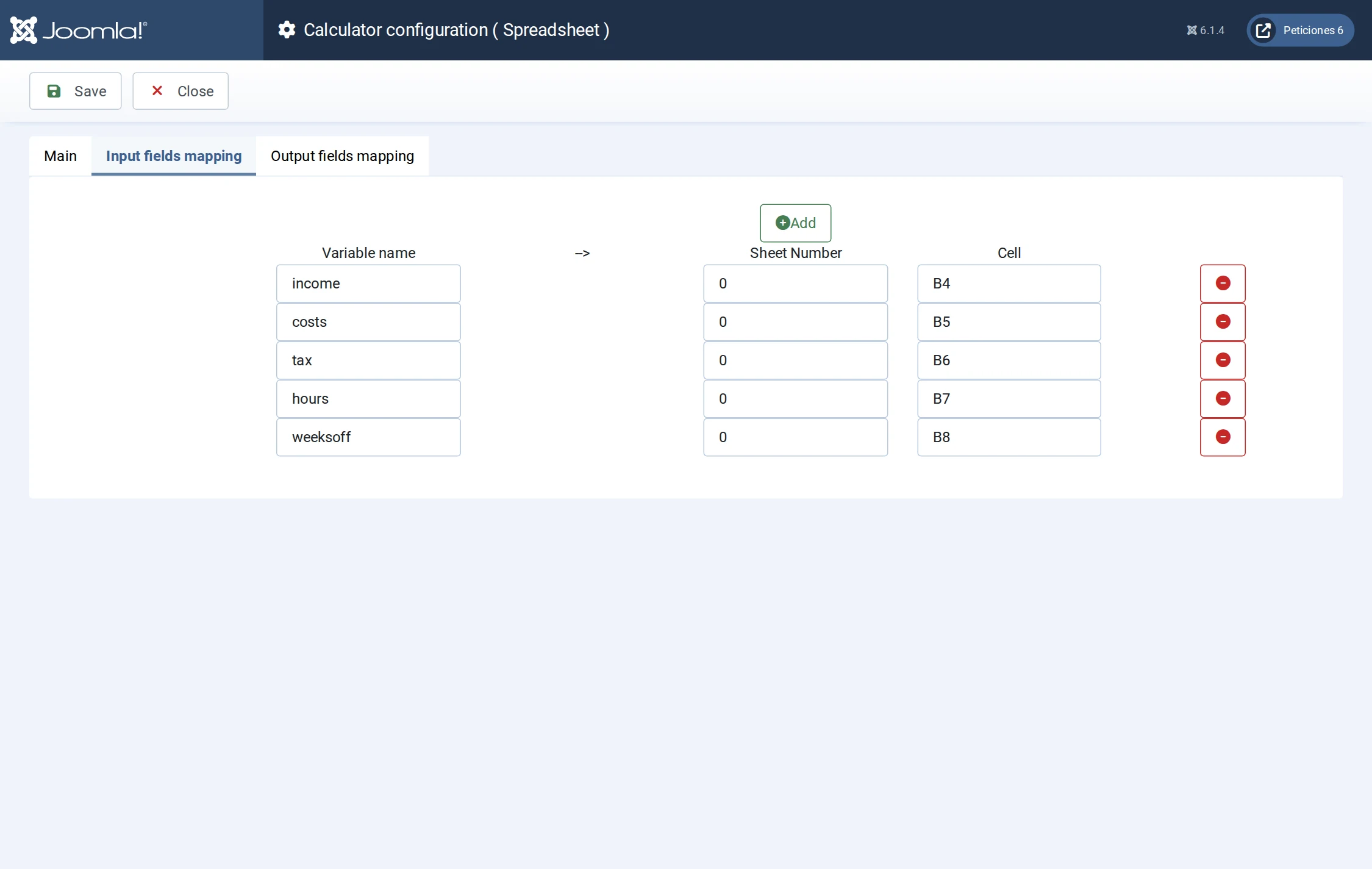Remove the weeksoff mapping row
This screenshot has height=869, width=1372.
pyautogui.click(x=1223, y=437)
